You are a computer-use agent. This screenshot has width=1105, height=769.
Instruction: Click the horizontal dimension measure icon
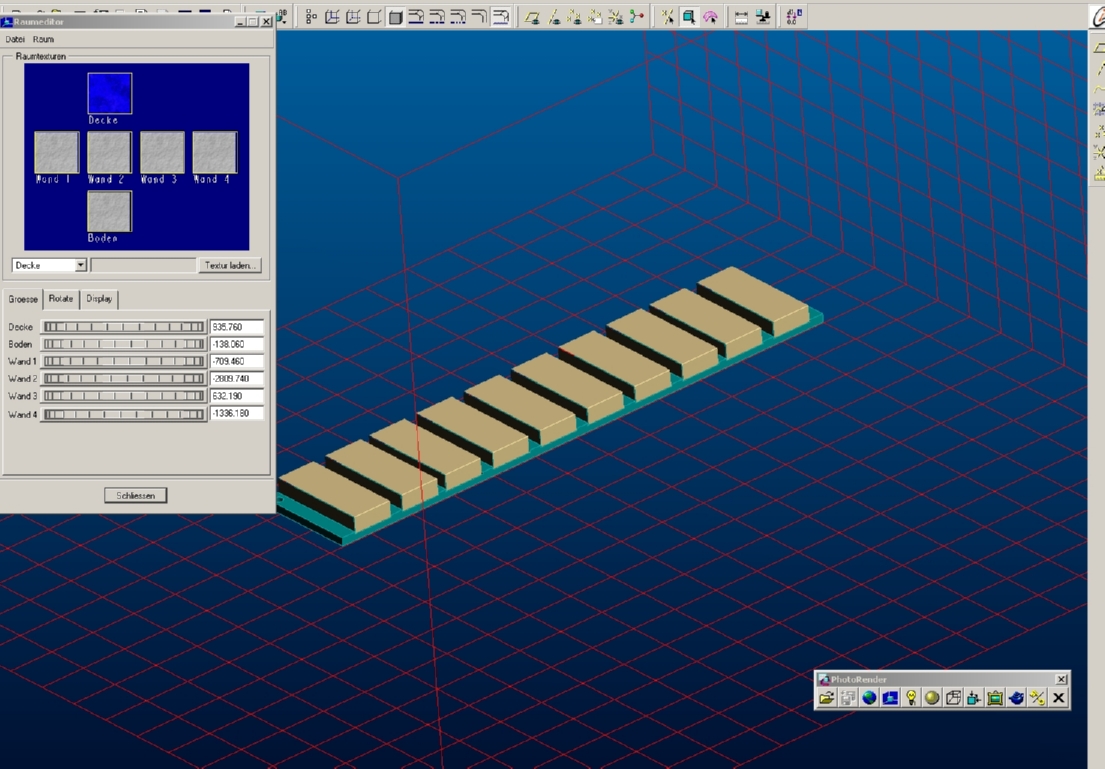pos(741,17)
